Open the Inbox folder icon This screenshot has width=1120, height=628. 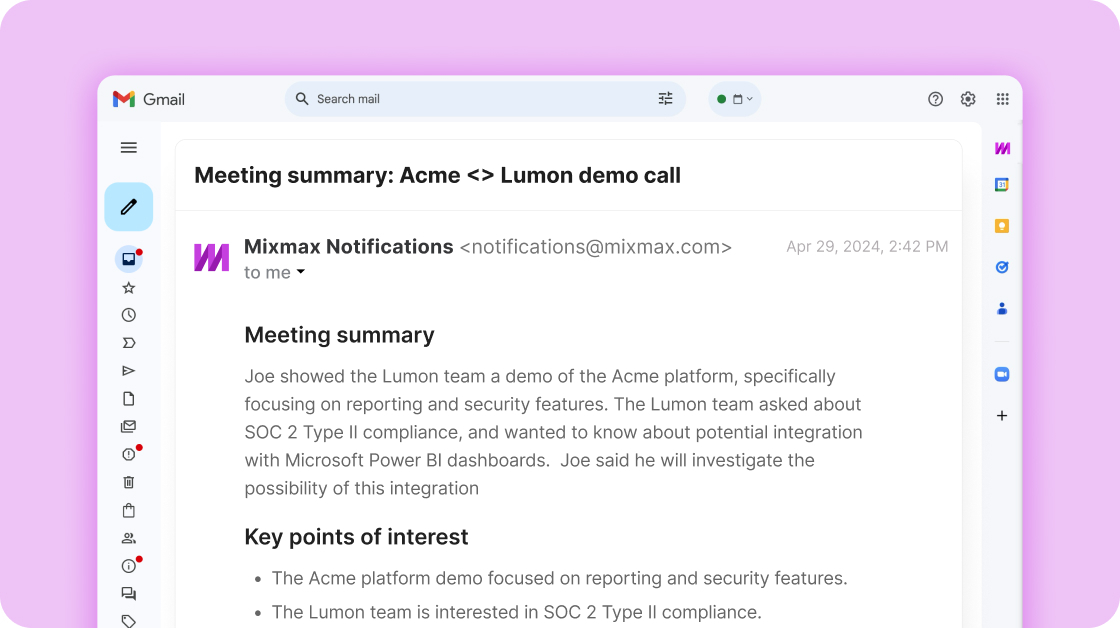pos(128,259)
